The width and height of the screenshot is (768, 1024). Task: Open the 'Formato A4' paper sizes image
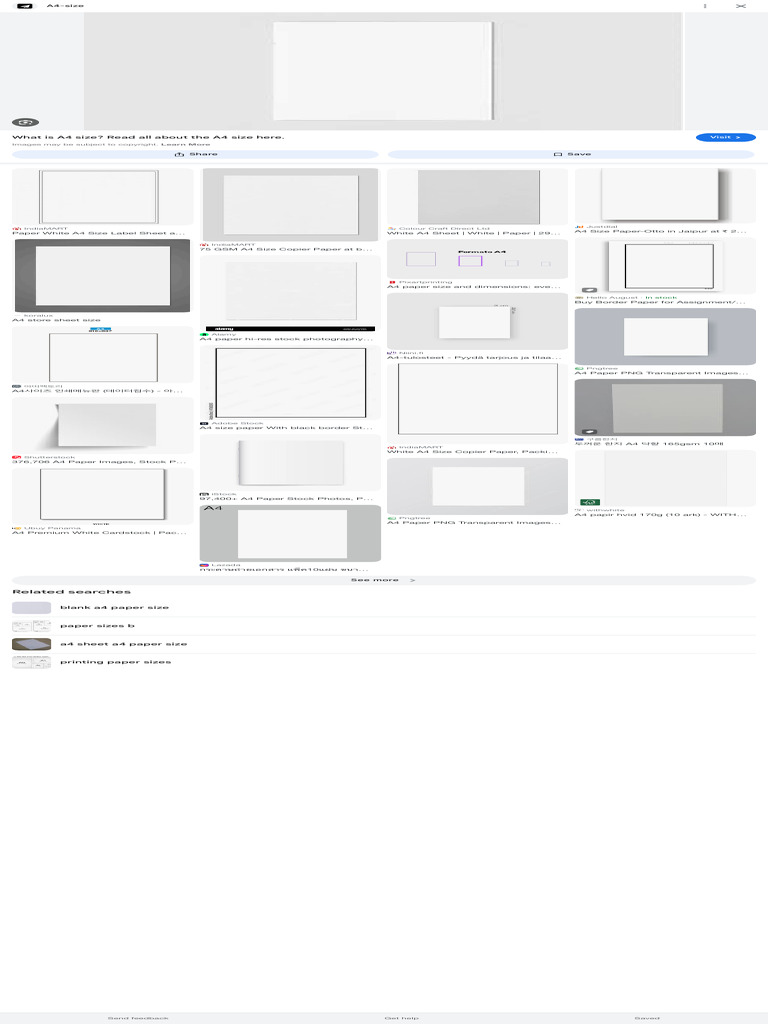477,259
